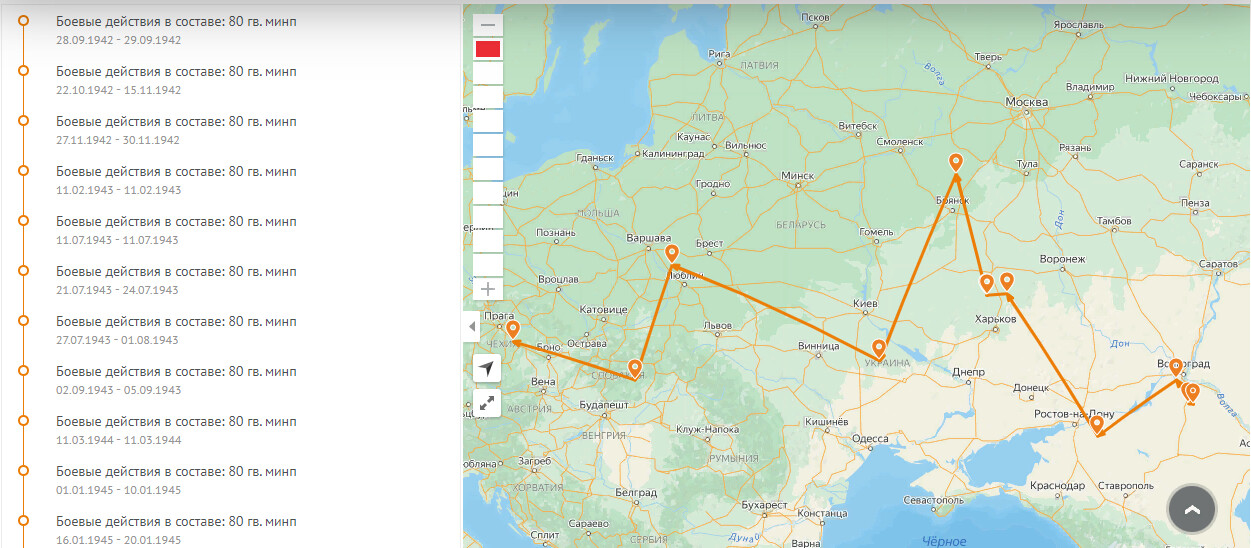
Task: Click timeline dot for 27.07.1943 - 01.08.1943
Action: tap(24, 321)
